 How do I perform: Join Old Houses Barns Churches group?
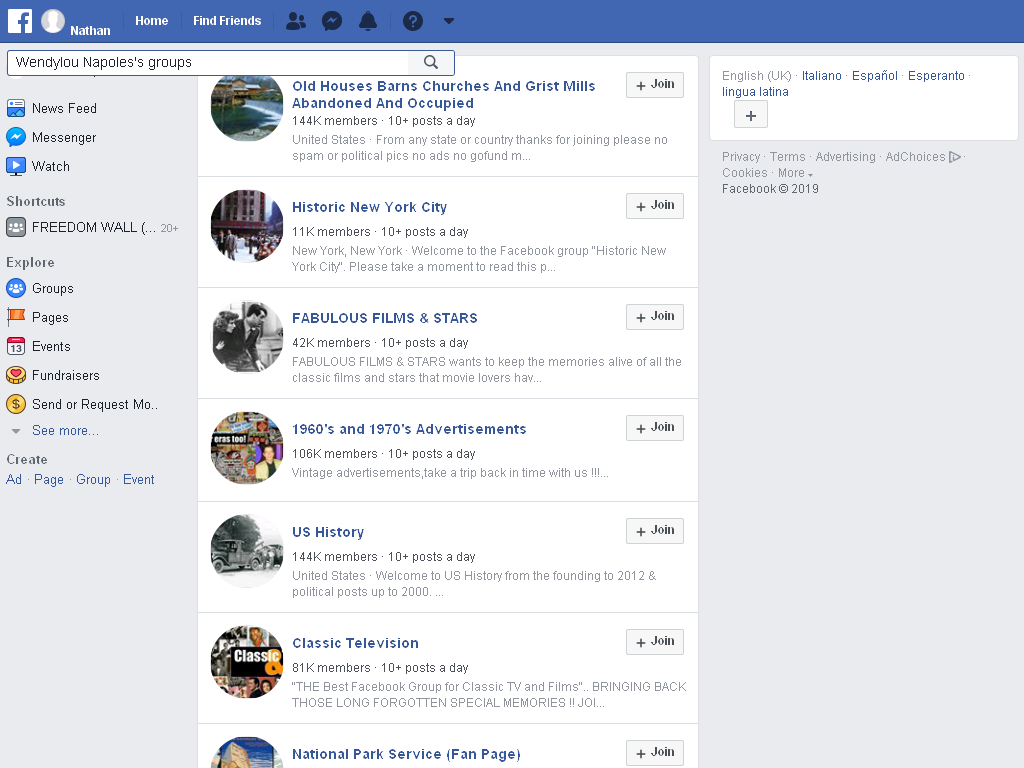tap(655, 85)
